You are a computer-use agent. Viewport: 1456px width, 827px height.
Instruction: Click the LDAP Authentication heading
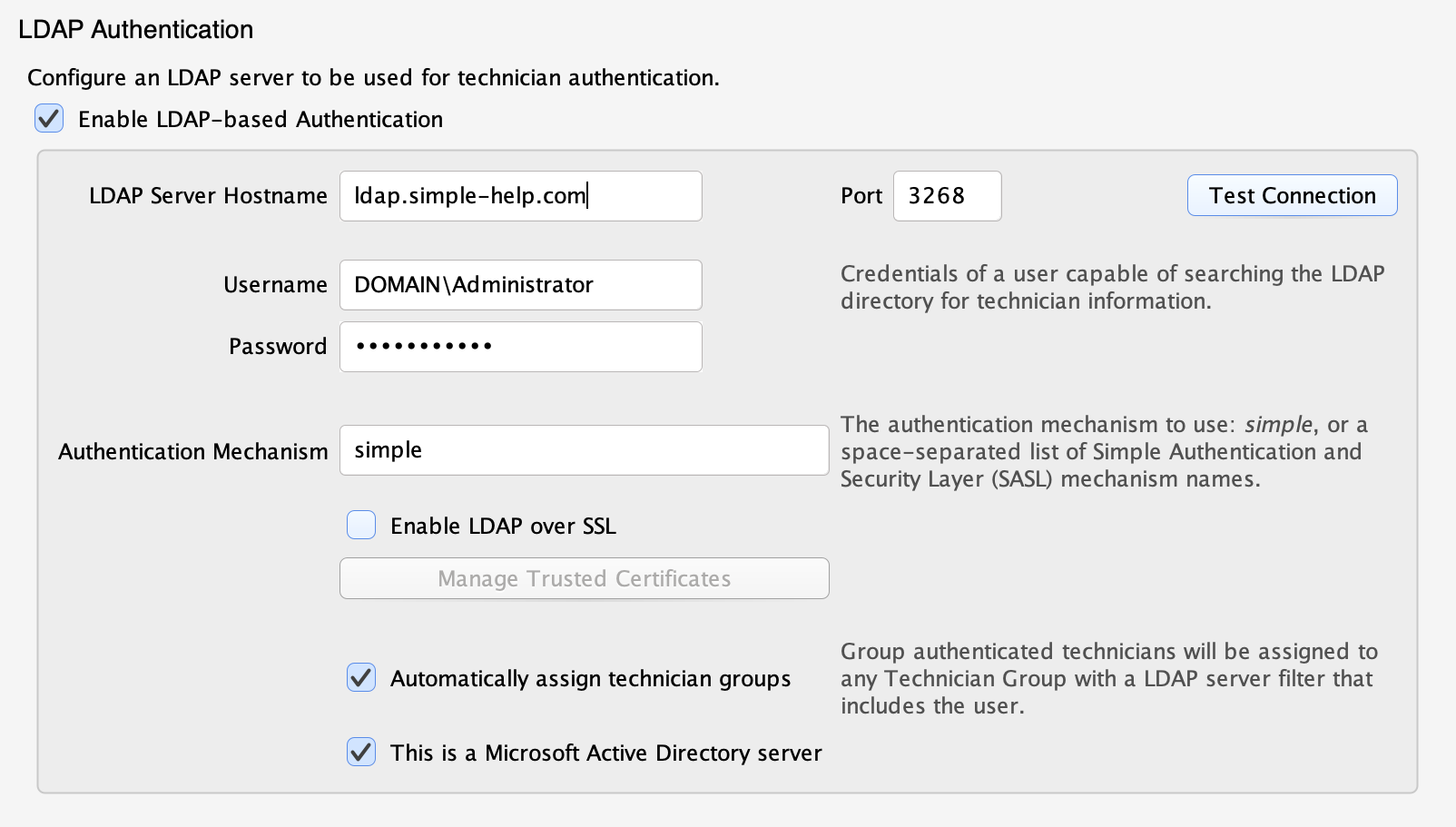[134, 29]
